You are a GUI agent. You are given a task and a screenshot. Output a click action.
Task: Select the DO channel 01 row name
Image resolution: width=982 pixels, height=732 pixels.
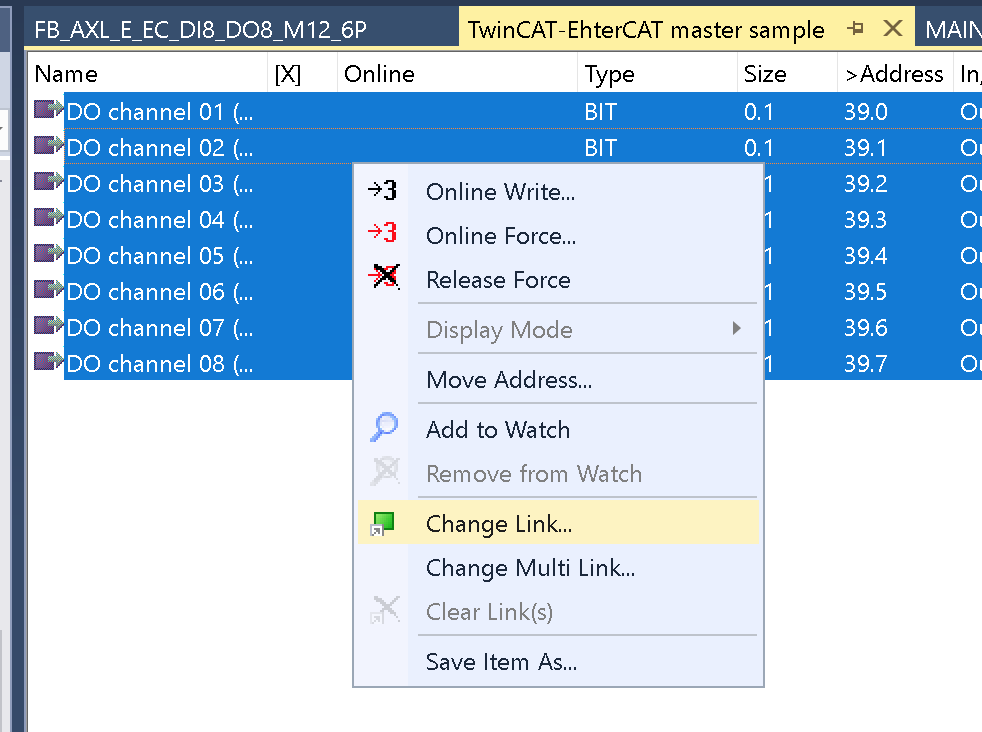pos(160,112)
